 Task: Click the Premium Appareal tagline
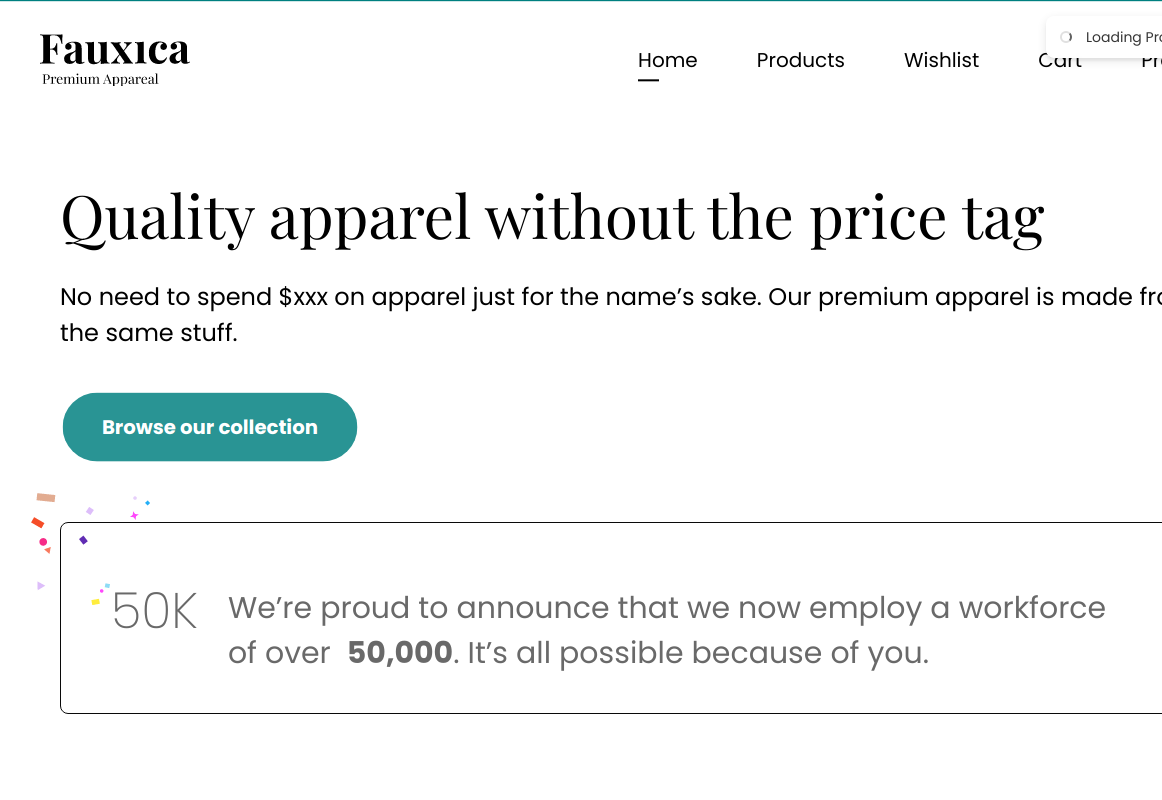100,80
